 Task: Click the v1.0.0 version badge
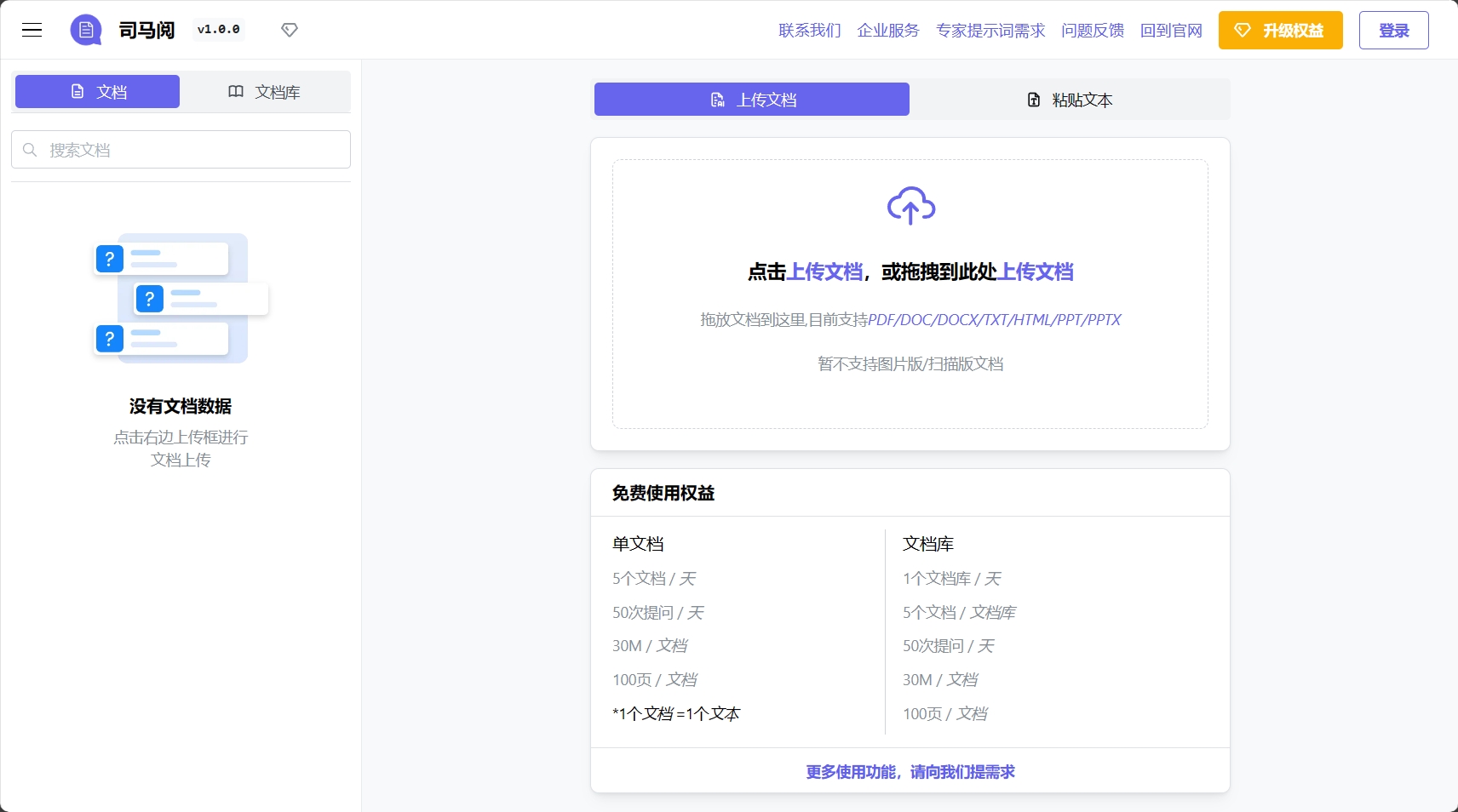click(219, 30)
